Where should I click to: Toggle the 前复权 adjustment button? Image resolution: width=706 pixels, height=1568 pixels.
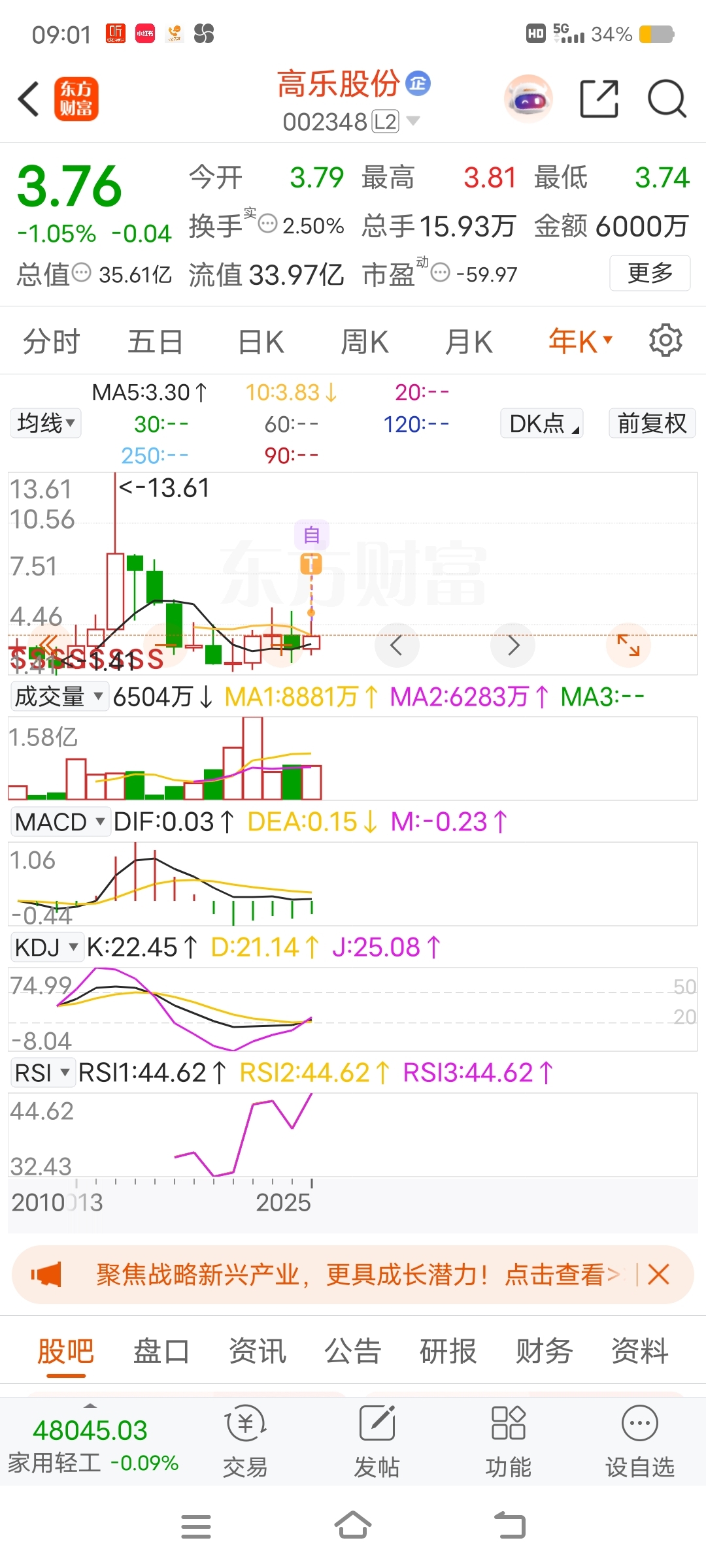tap(652, 423)
